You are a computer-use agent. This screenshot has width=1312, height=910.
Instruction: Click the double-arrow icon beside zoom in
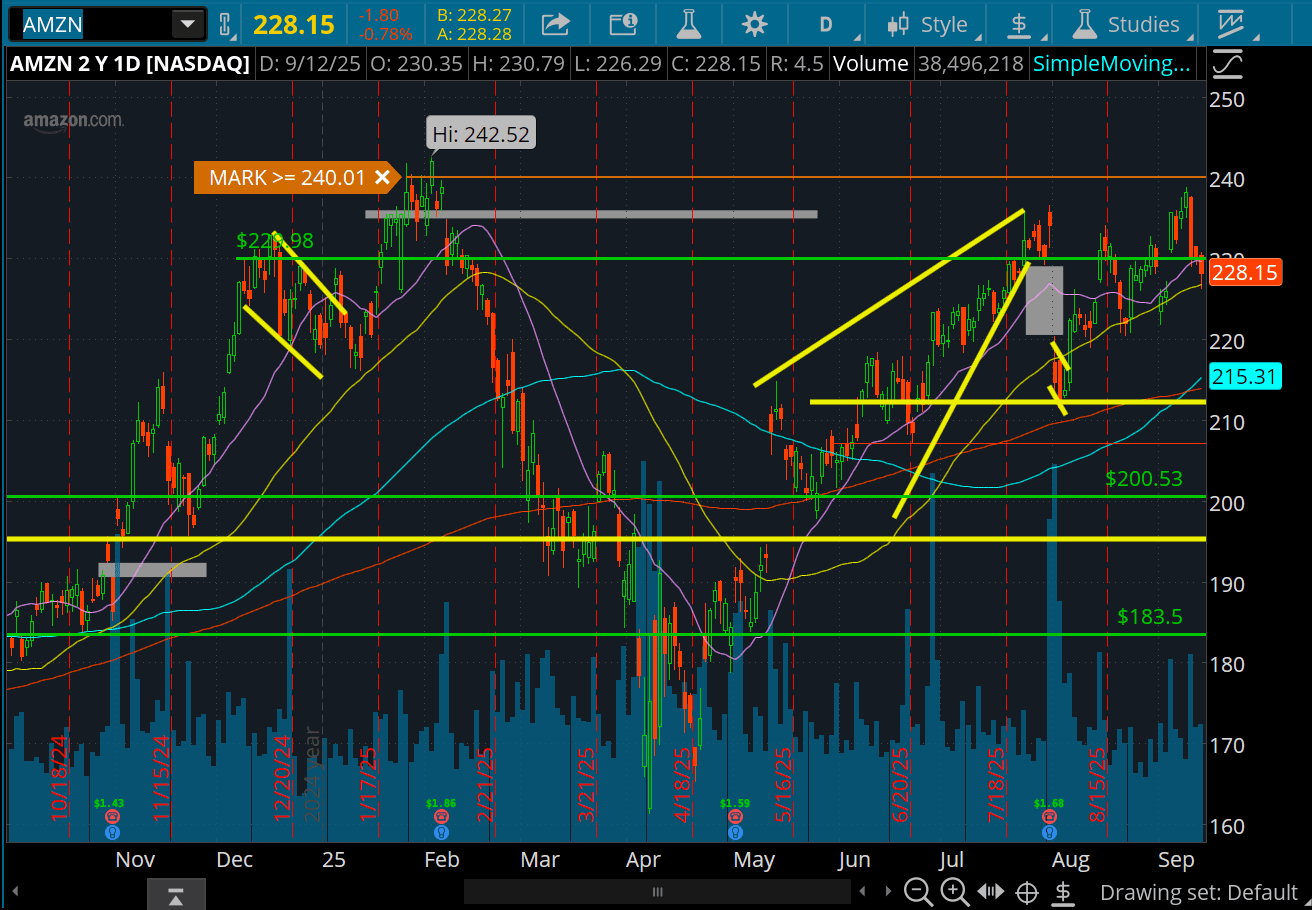click(990, 892)
